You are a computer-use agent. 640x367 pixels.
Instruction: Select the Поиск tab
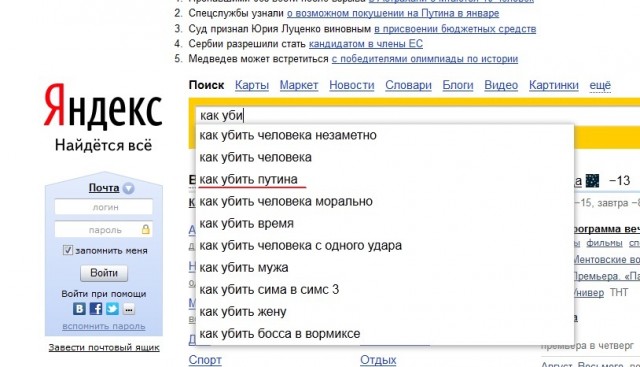[x=206, y=85]
